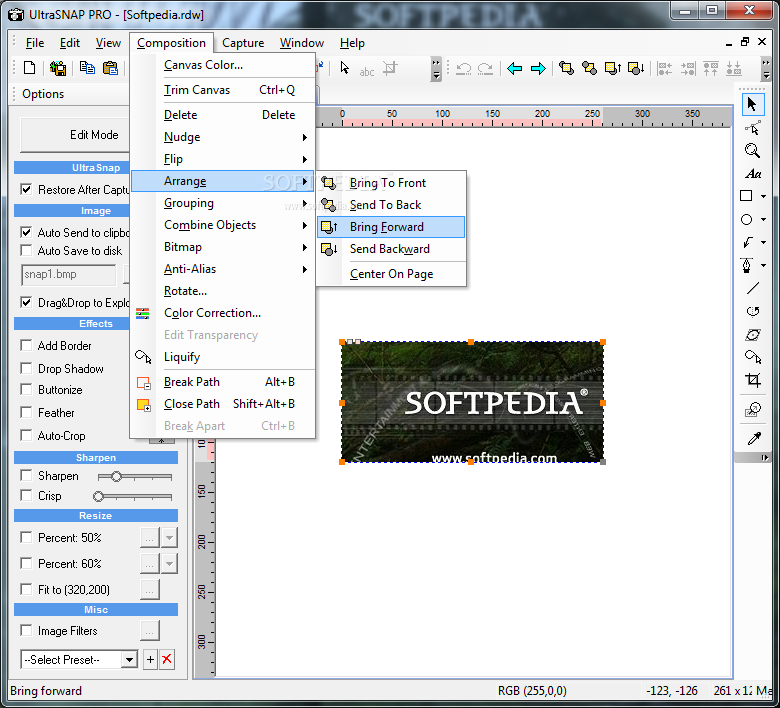Select the Crop tool in toolbox
Screen dimensions: 780x708
tap(753, 380)
